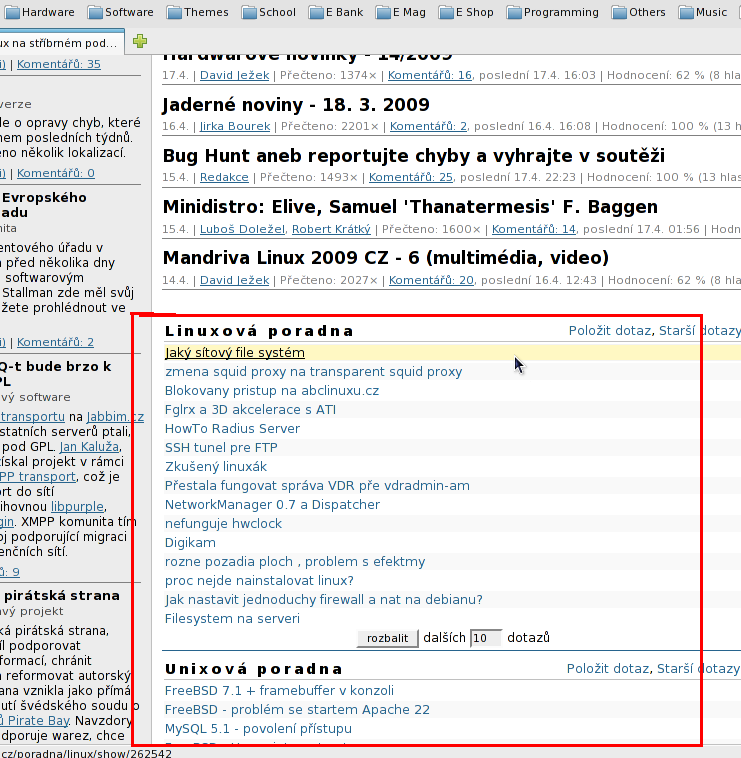This screenshot has width=741, height=758.
Task: Open author link 'Robert Krátký'
Action: click(331, 229)
